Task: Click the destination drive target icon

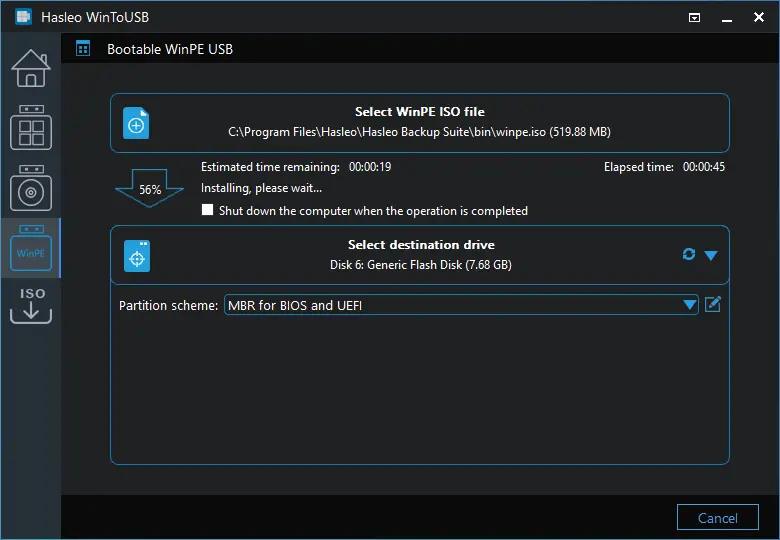Action: (137, 256)
